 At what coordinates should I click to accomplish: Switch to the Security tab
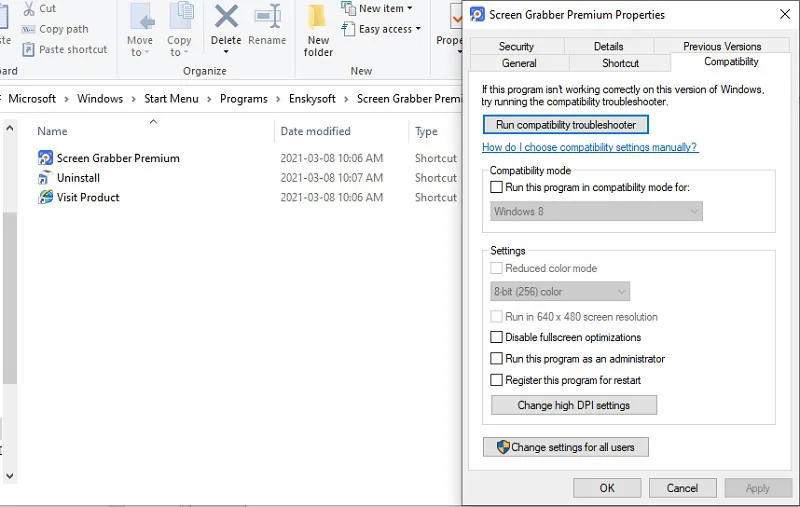pos(516,46)
